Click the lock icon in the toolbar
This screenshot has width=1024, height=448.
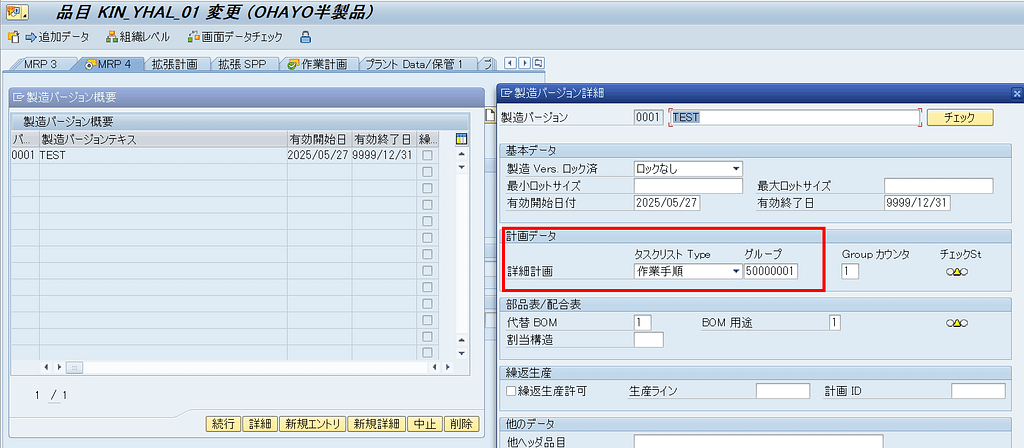pyautogui.click(x=306, y=37)
